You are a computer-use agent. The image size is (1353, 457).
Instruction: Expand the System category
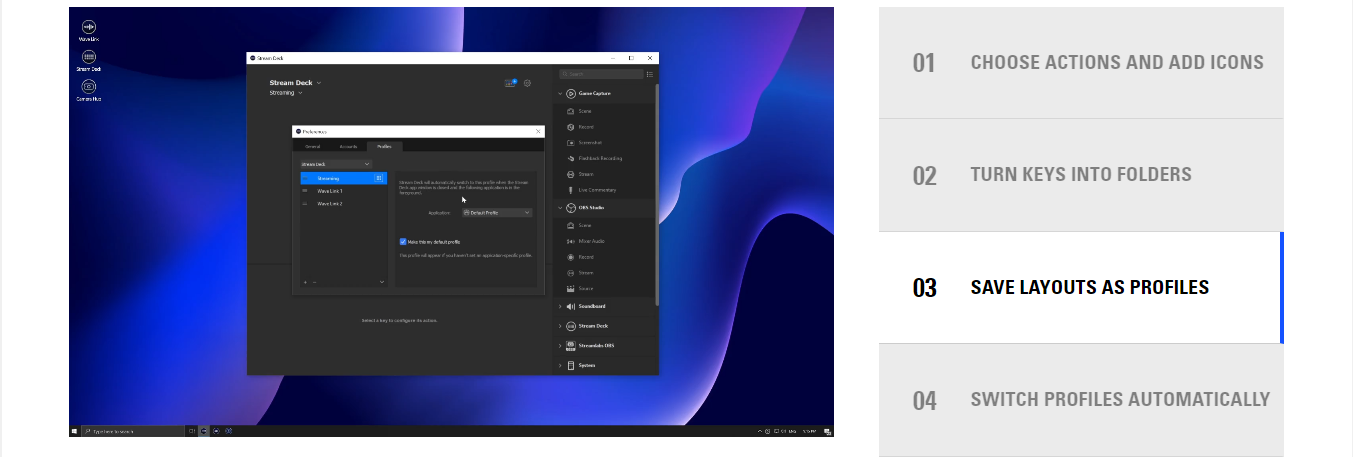pyautogui.click(x=560, y=365)
